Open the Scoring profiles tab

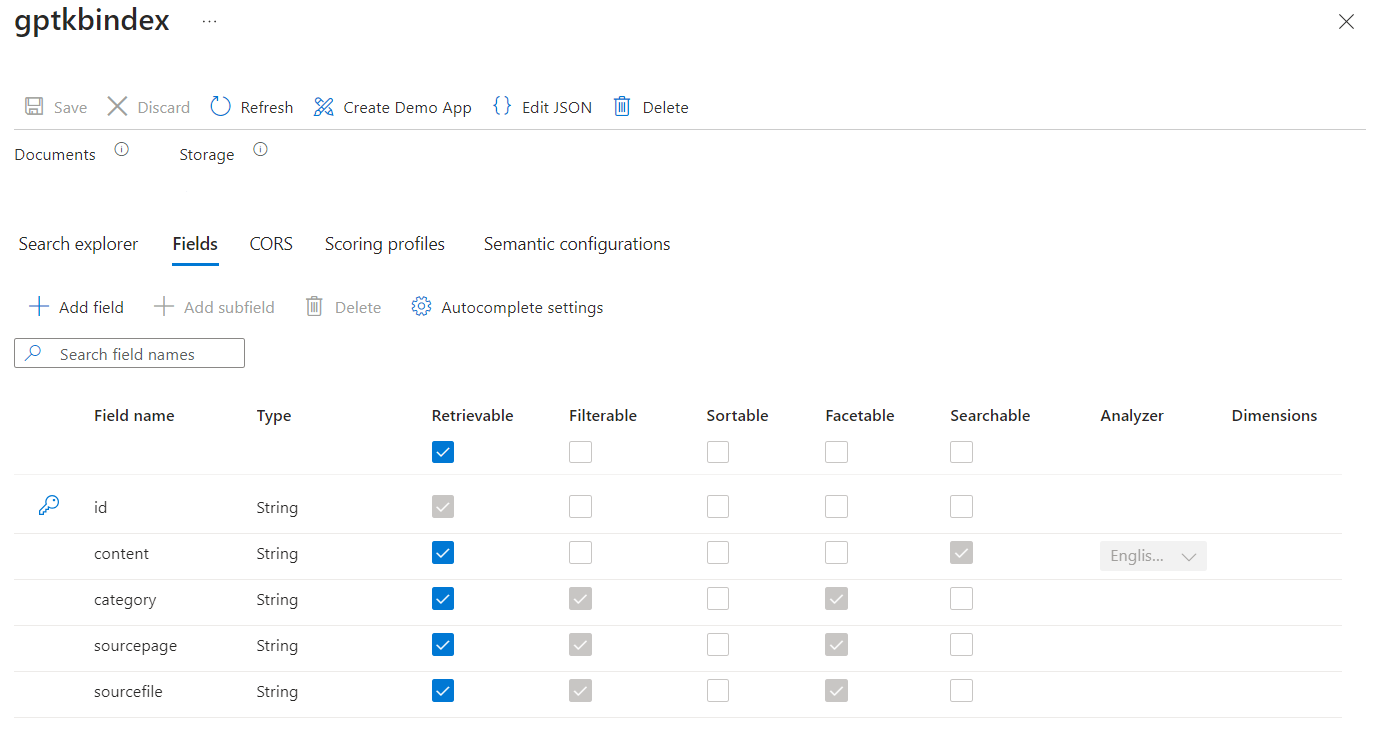(384, 243)
